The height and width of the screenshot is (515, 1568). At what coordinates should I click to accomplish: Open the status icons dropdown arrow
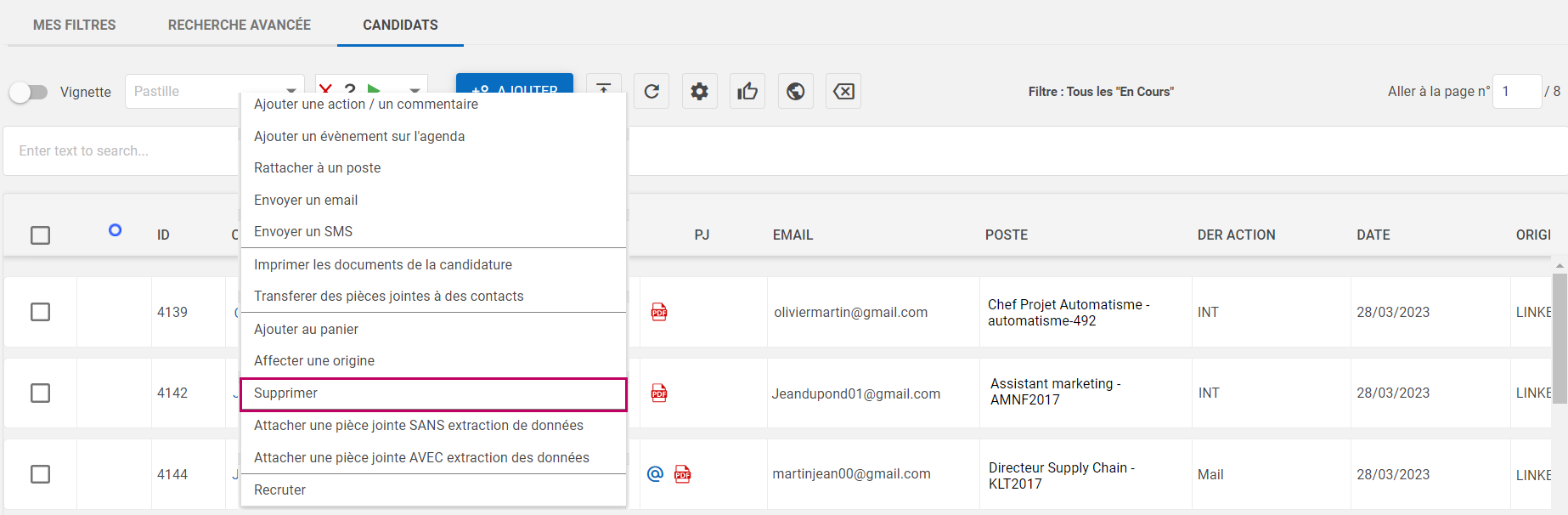point(415,89)
